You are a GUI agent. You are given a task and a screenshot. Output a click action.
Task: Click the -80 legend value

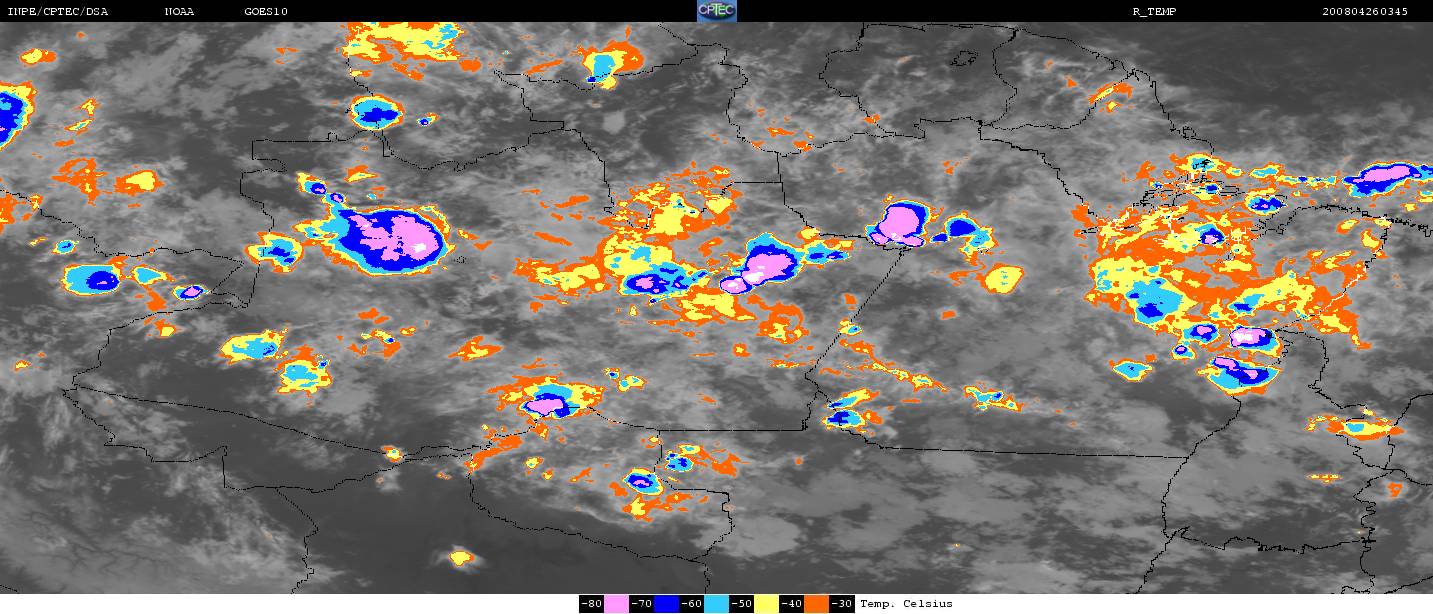pos(592,604)
